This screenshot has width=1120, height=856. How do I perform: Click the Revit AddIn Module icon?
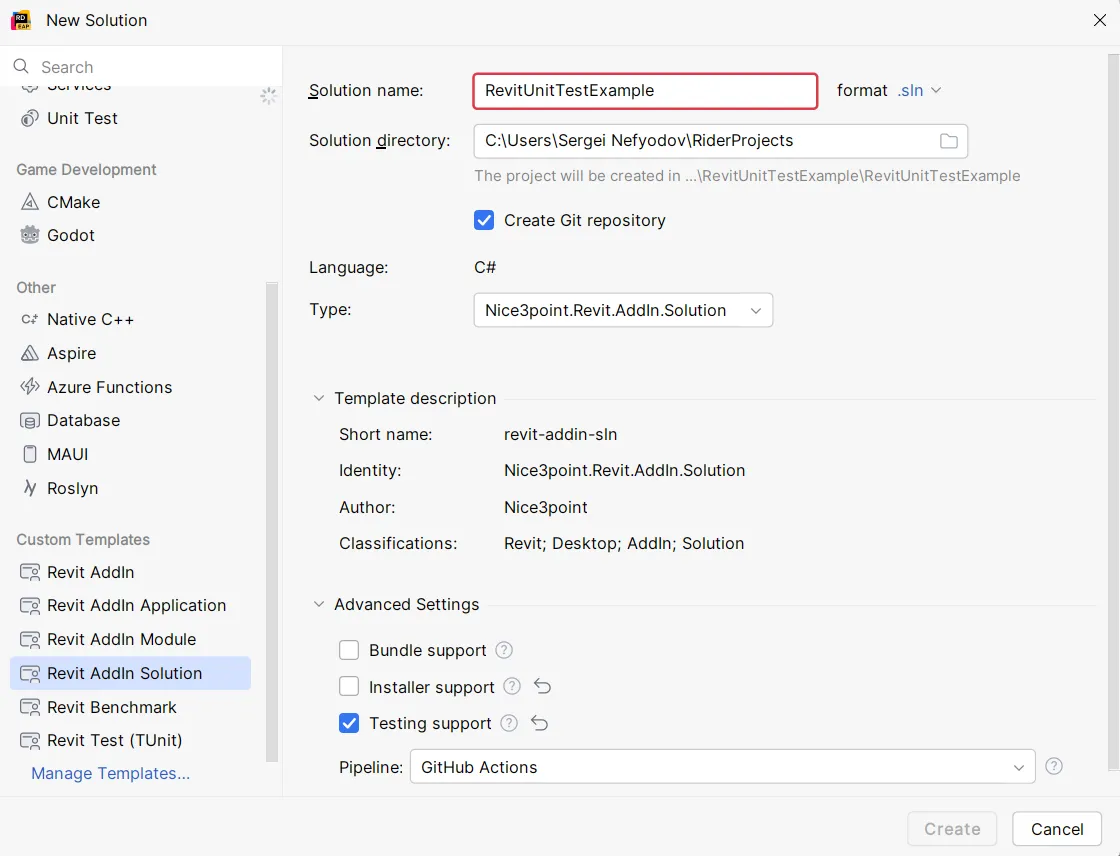tap(30, 639)
